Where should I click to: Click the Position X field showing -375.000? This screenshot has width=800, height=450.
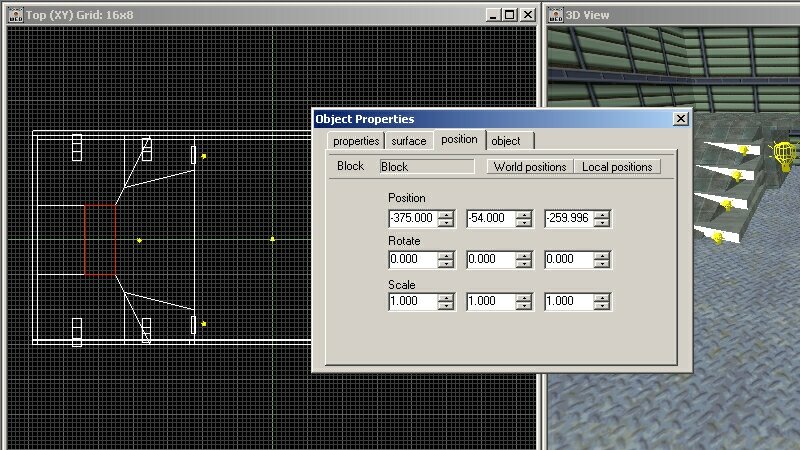point(412,219)
